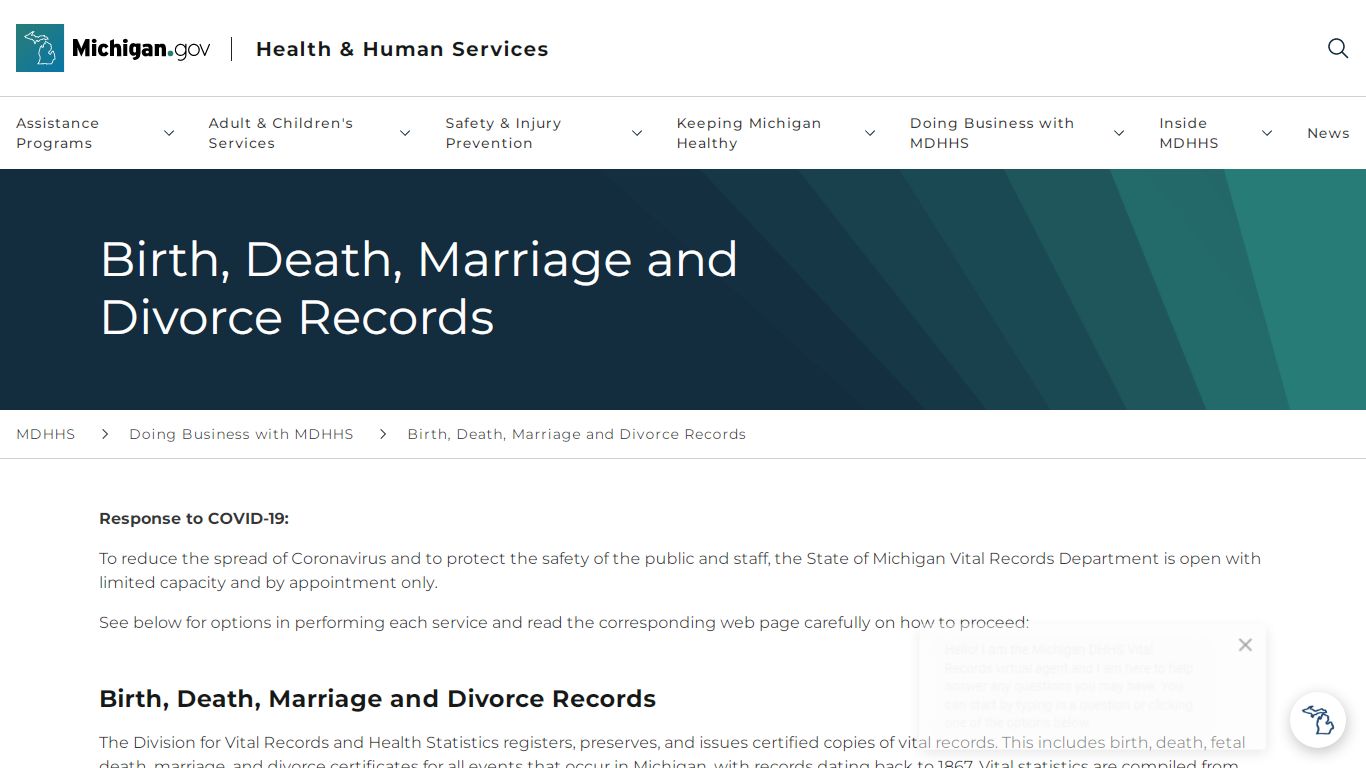This screenshot has height=768, width=1366.
Task: Click the Michigan.gov logo icon
Action: coord(40,48)
